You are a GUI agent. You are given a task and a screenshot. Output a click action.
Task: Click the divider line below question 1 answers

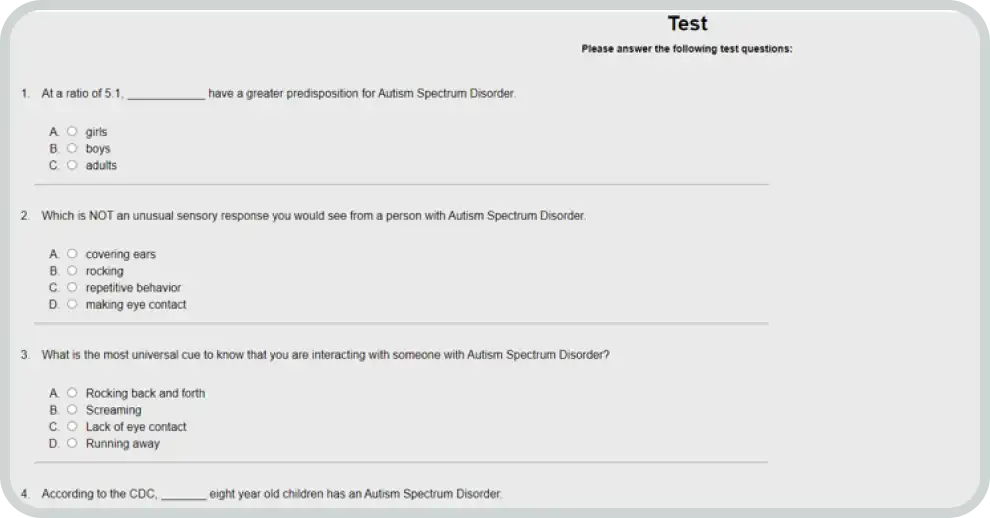401,185
